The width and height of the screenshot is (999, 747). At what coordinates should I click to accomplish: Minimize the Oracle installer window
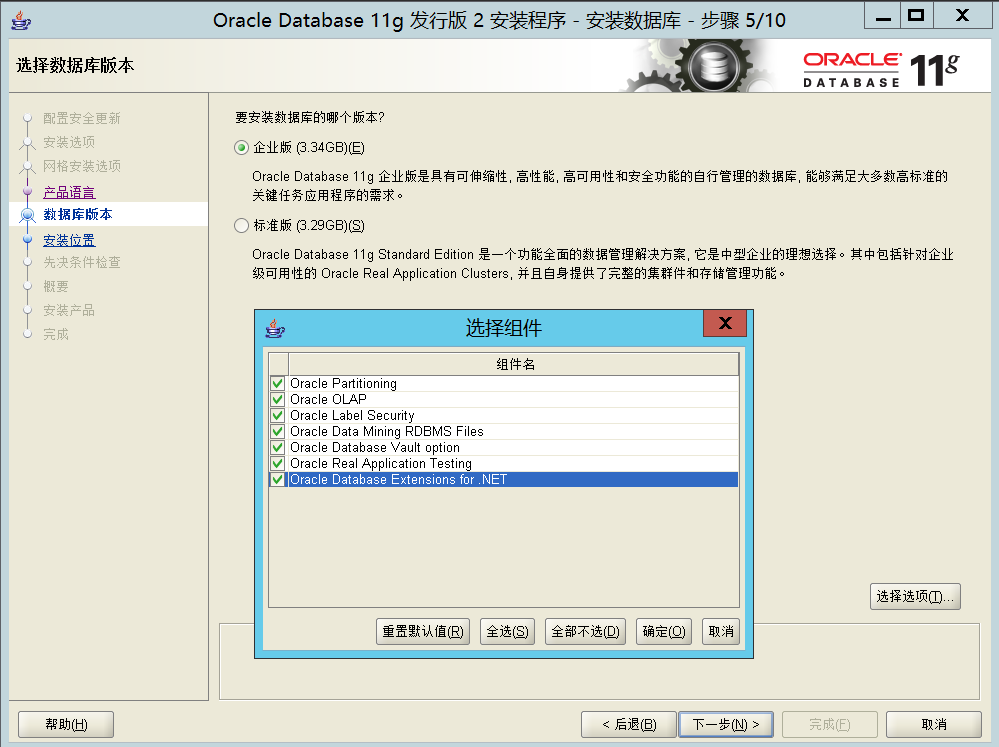(882, 15)
